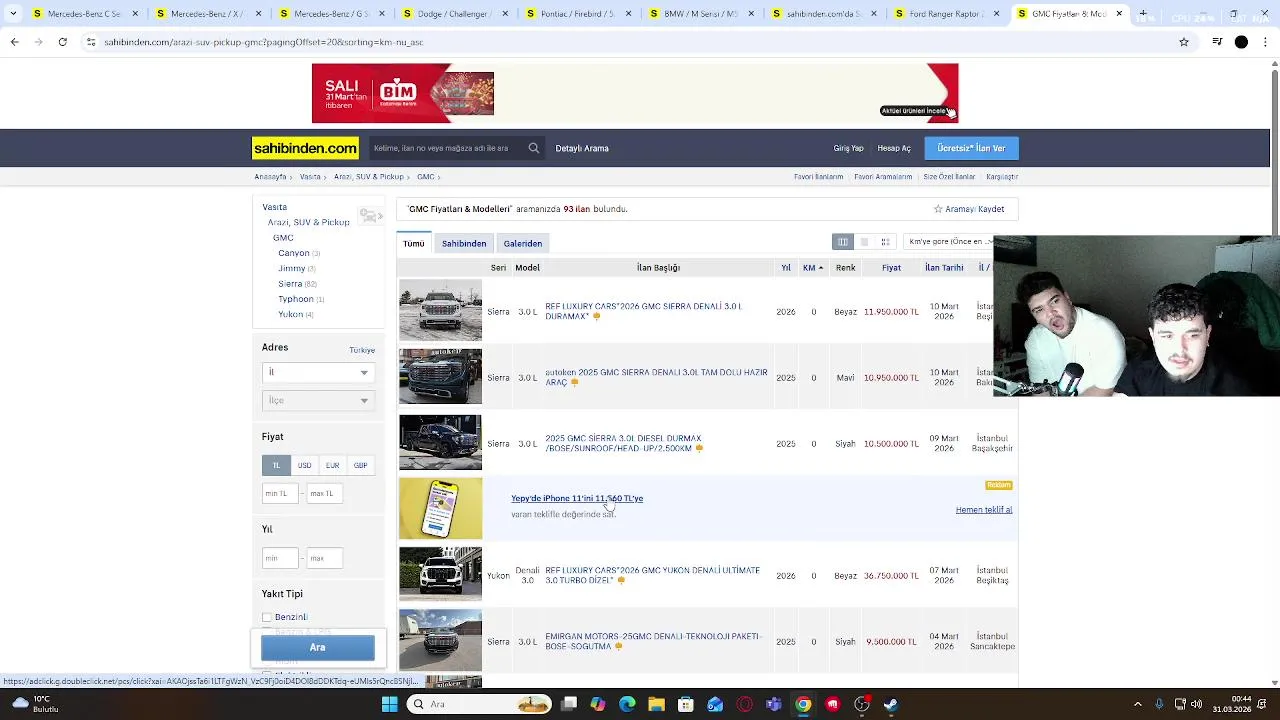Open Microsoft Store from the taskbar

[685, 704]
